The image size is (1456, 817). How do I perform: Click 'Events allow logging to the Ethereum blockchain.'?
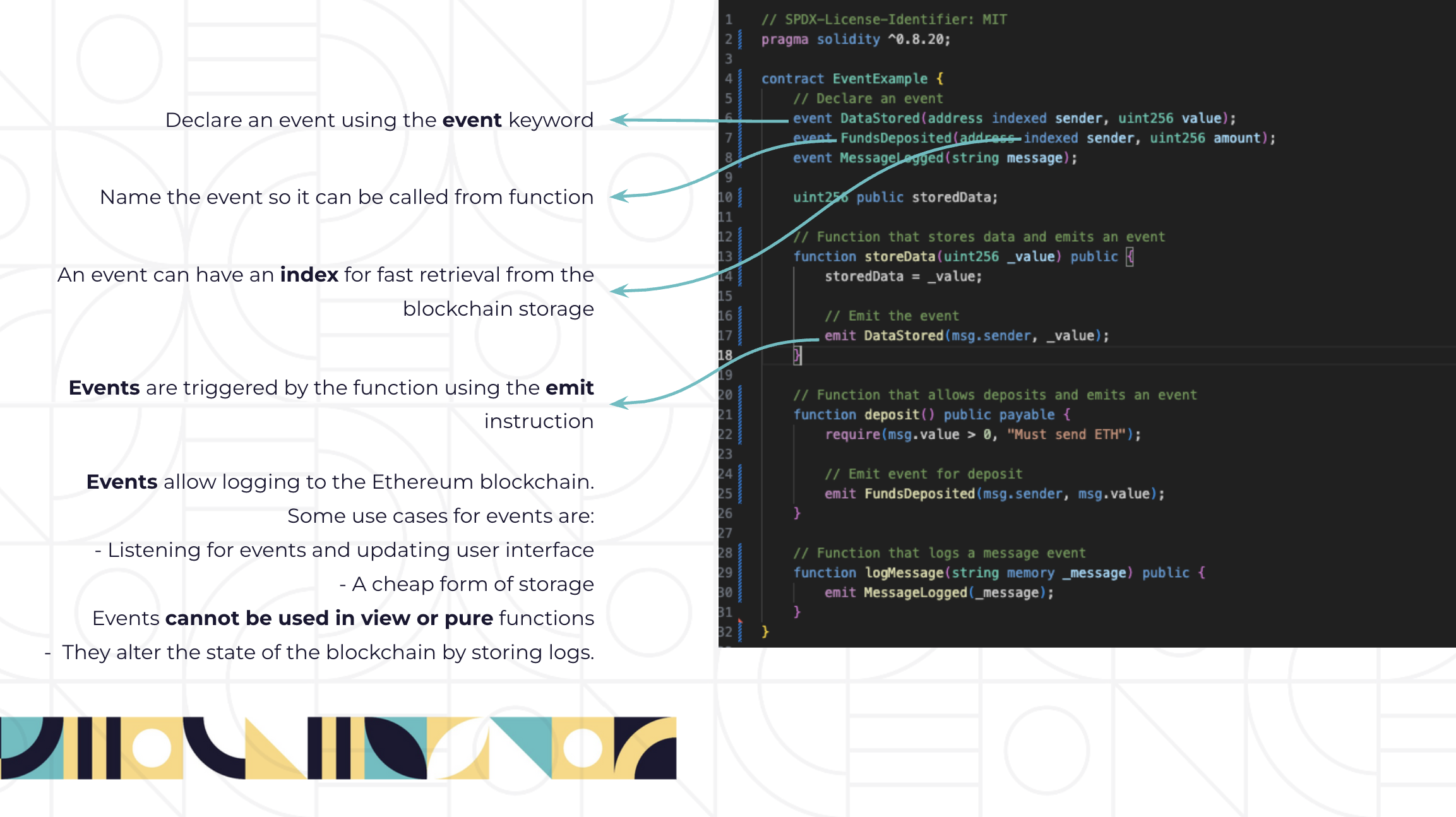[x=340, y=482]
